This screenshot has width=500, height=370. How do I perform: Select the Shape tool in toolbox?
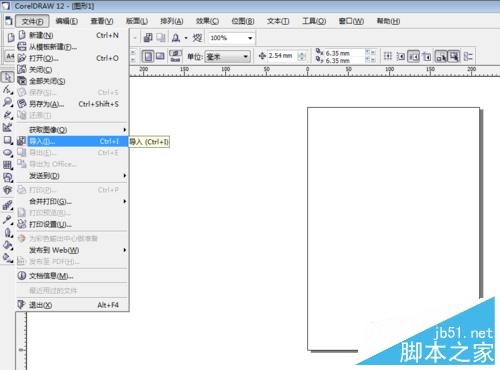(8, 89)
